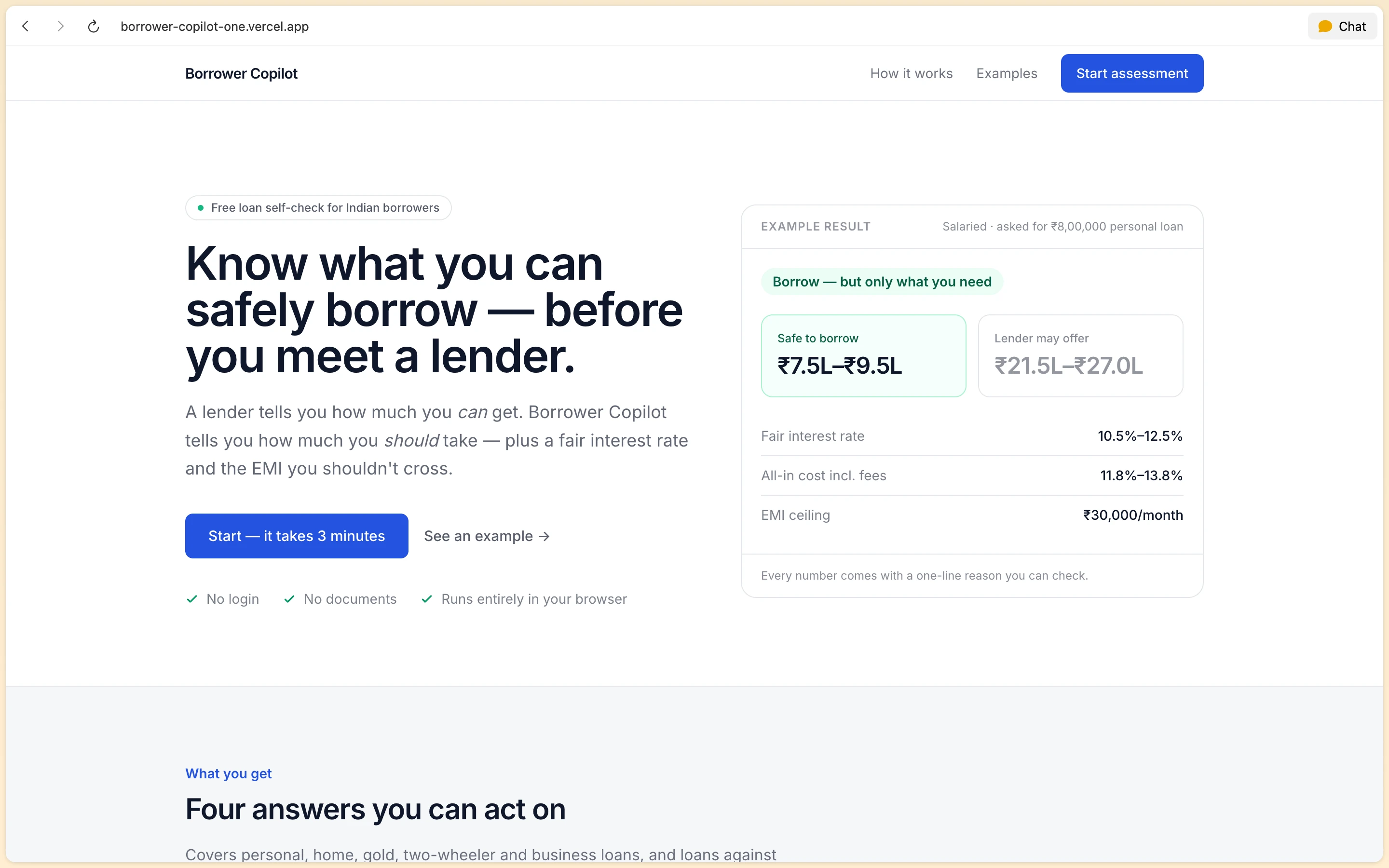Click the ₹30,000/month value

coord(1132,515)
